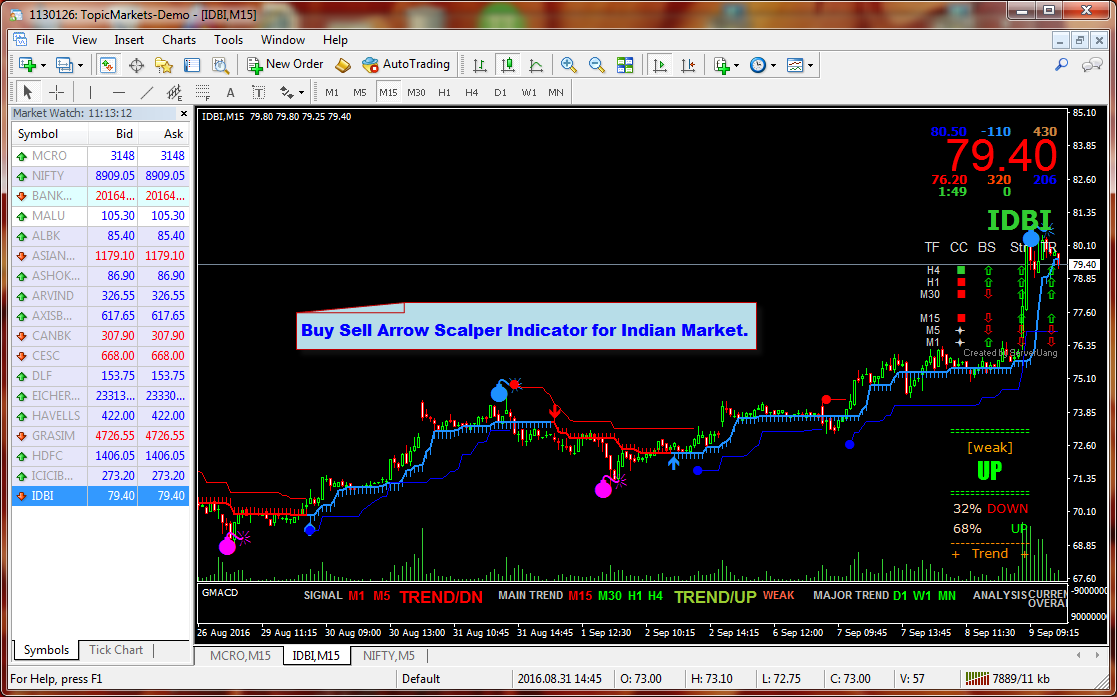Toggle the chart shift feature
The width and height of the screenshot is (1117, 697).
pyautogui.click(x=689, y=64)
